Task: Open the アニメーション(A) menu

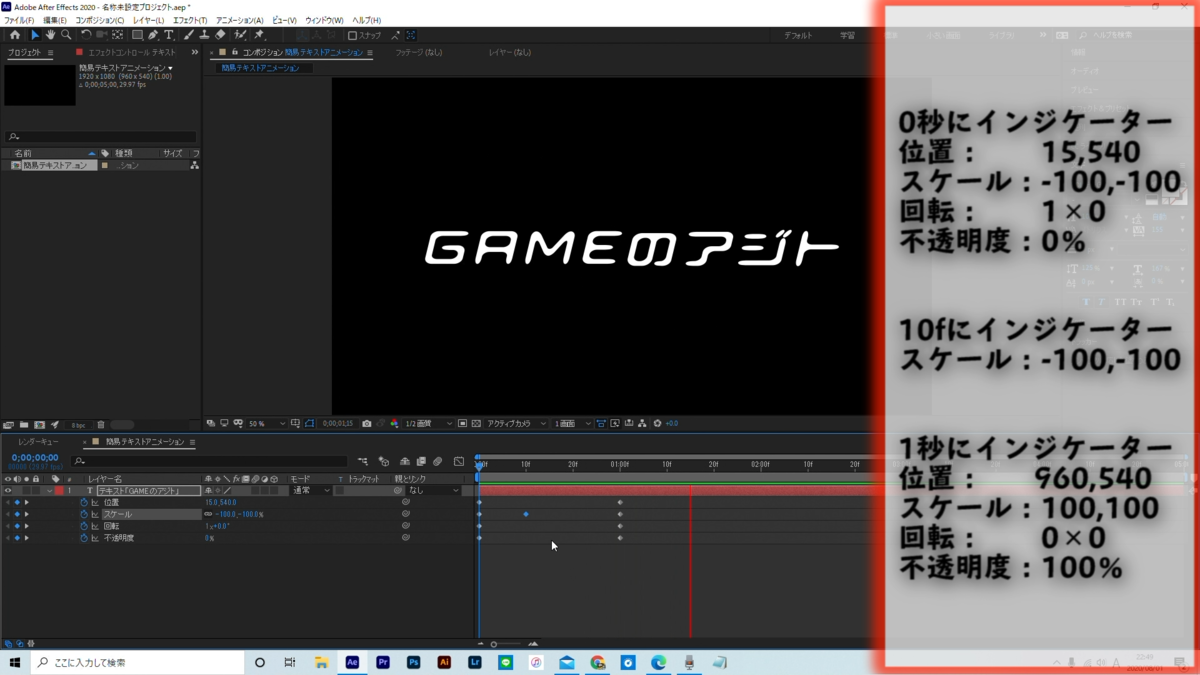Action: click(x=240, y=20)
